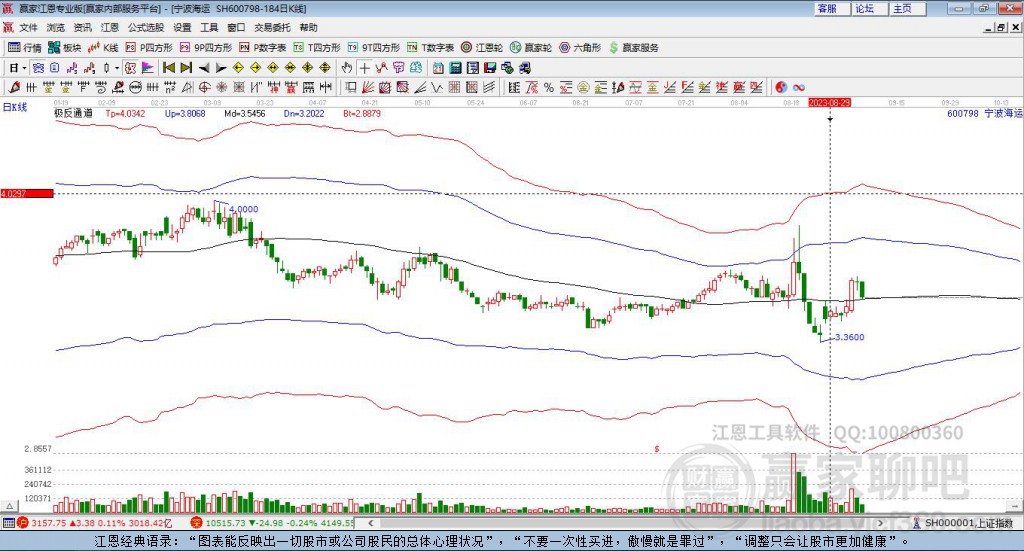The image size is (1024, 551).
Task: Jump to the last bar icon
Action: coord(186,68)
